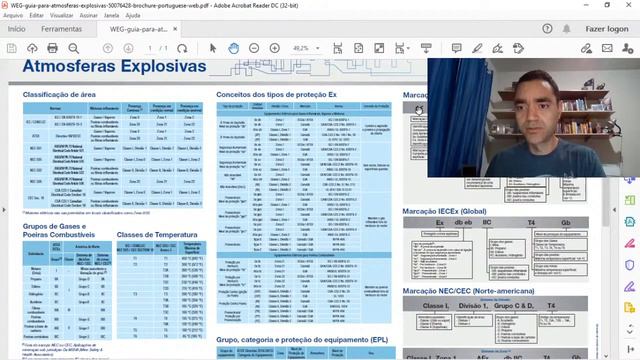Activate the hand pan tool
The width and height of the screenshot is (640, 360).
[x=233, y=48]
